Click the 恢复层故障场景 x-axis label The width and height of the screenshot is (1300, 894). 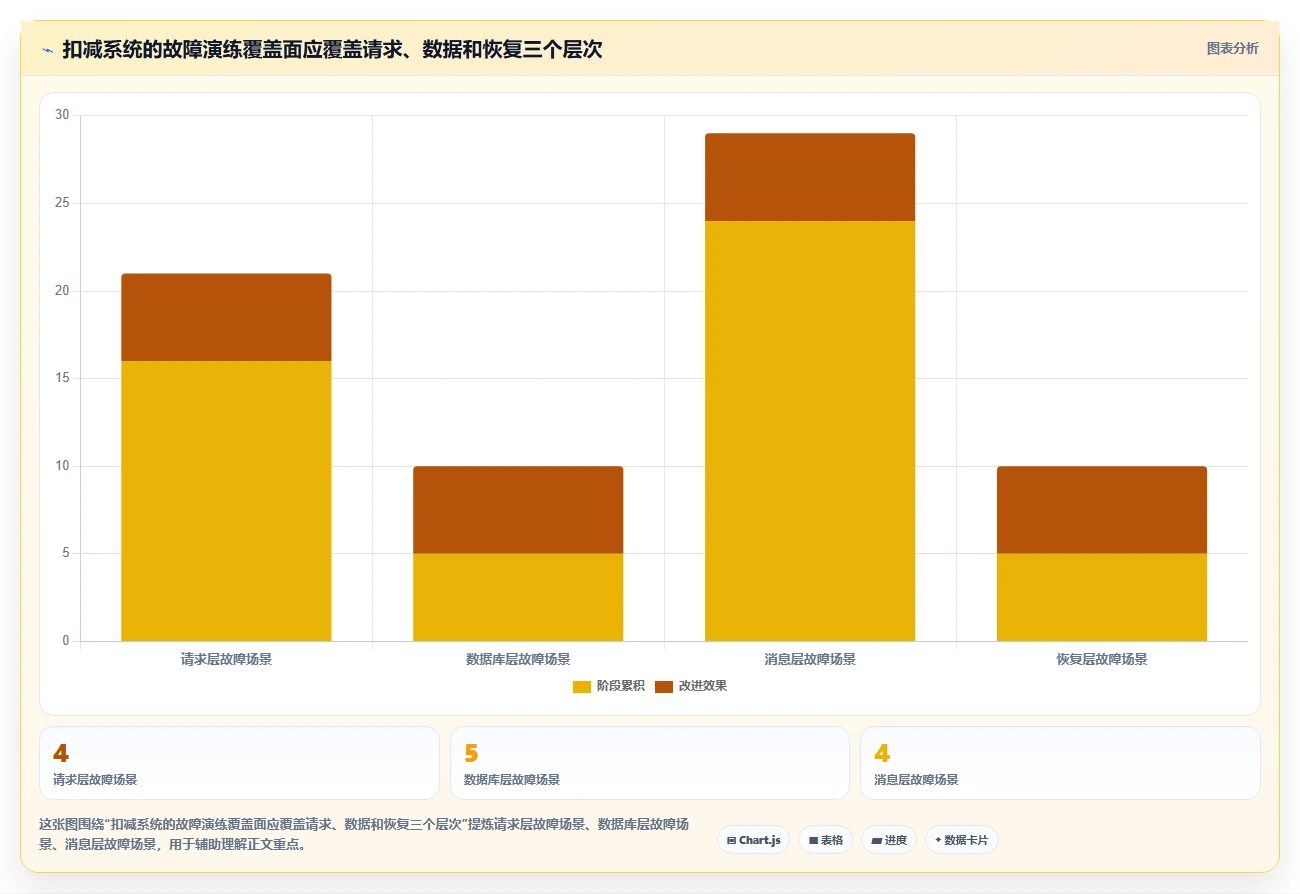click(x=1102, y=659)
